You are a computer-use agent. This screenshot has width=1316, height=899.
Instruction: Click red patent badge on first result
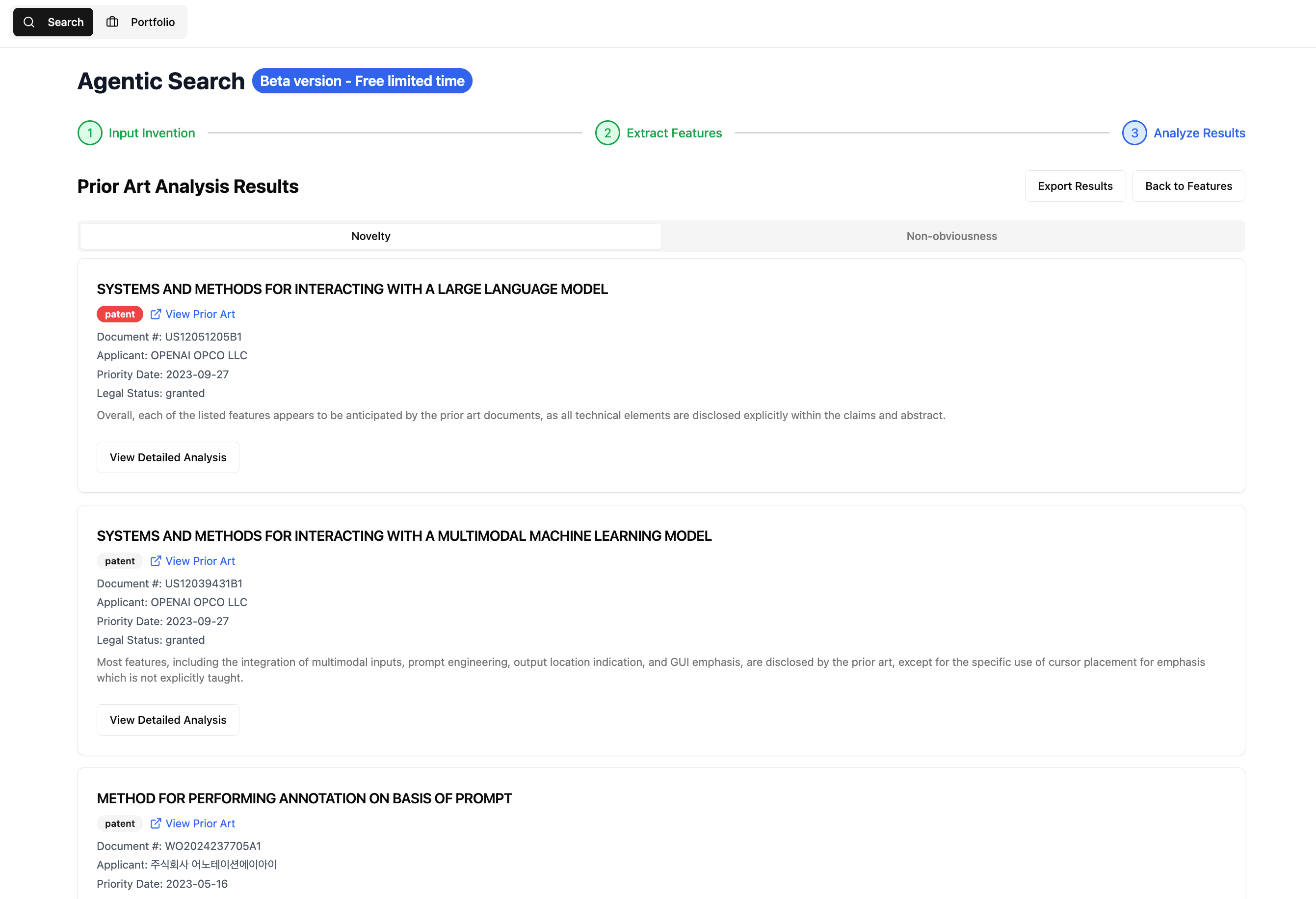click(120, 315)
